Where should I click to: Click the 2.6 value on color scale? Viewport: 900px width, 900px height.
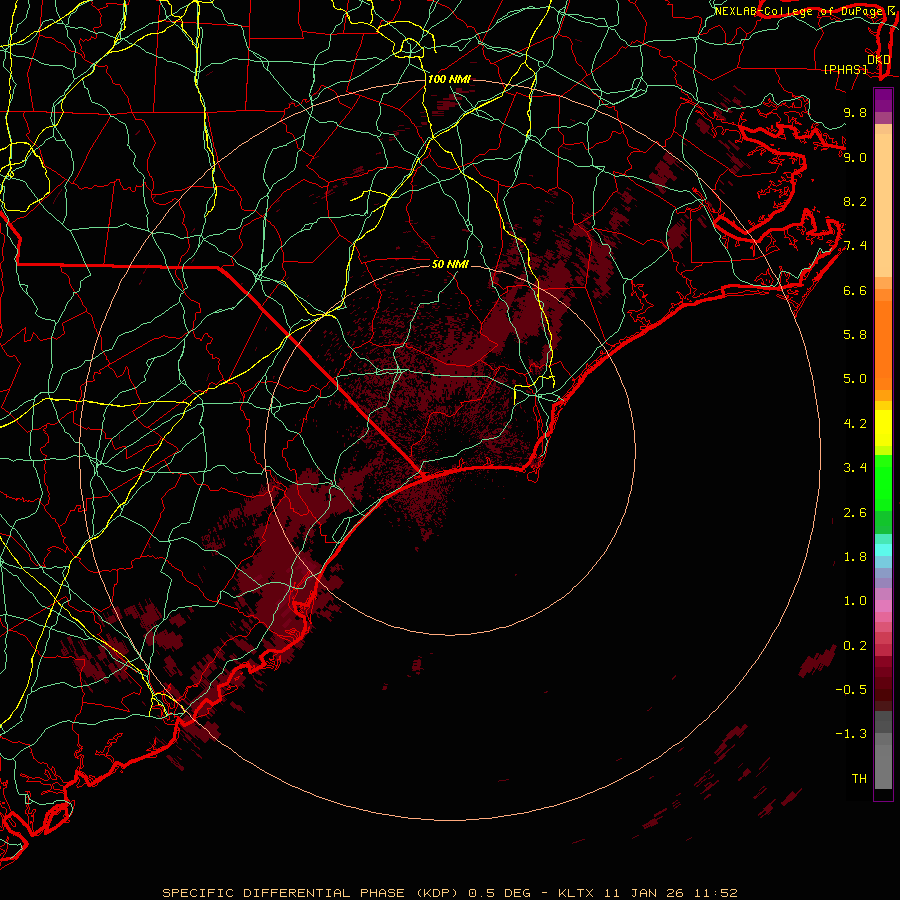point(855,513)
